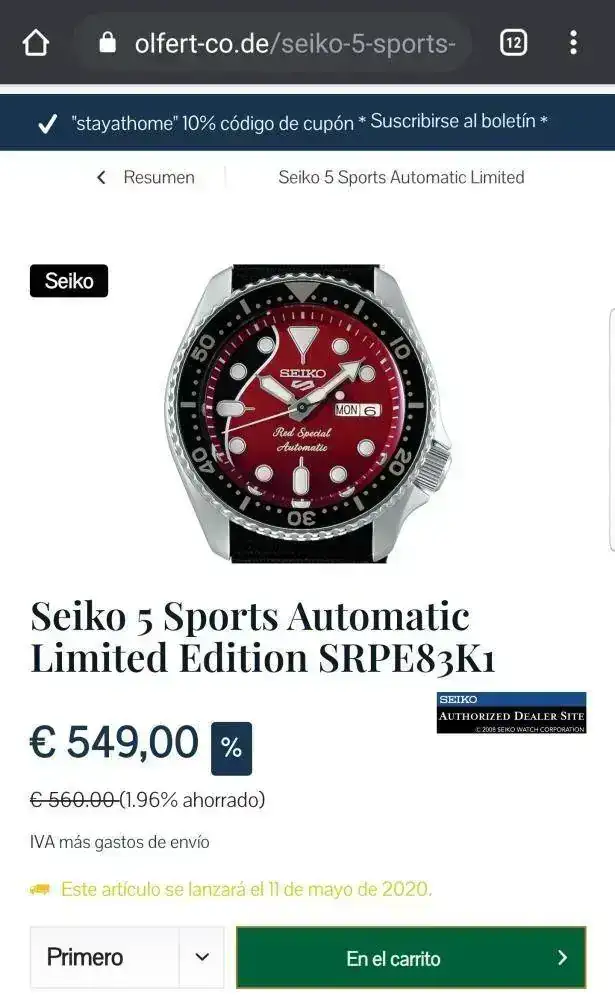Click Suscribirse al boletín link
The width and height of the screenshot is (615, 1000).
(453, 121)
